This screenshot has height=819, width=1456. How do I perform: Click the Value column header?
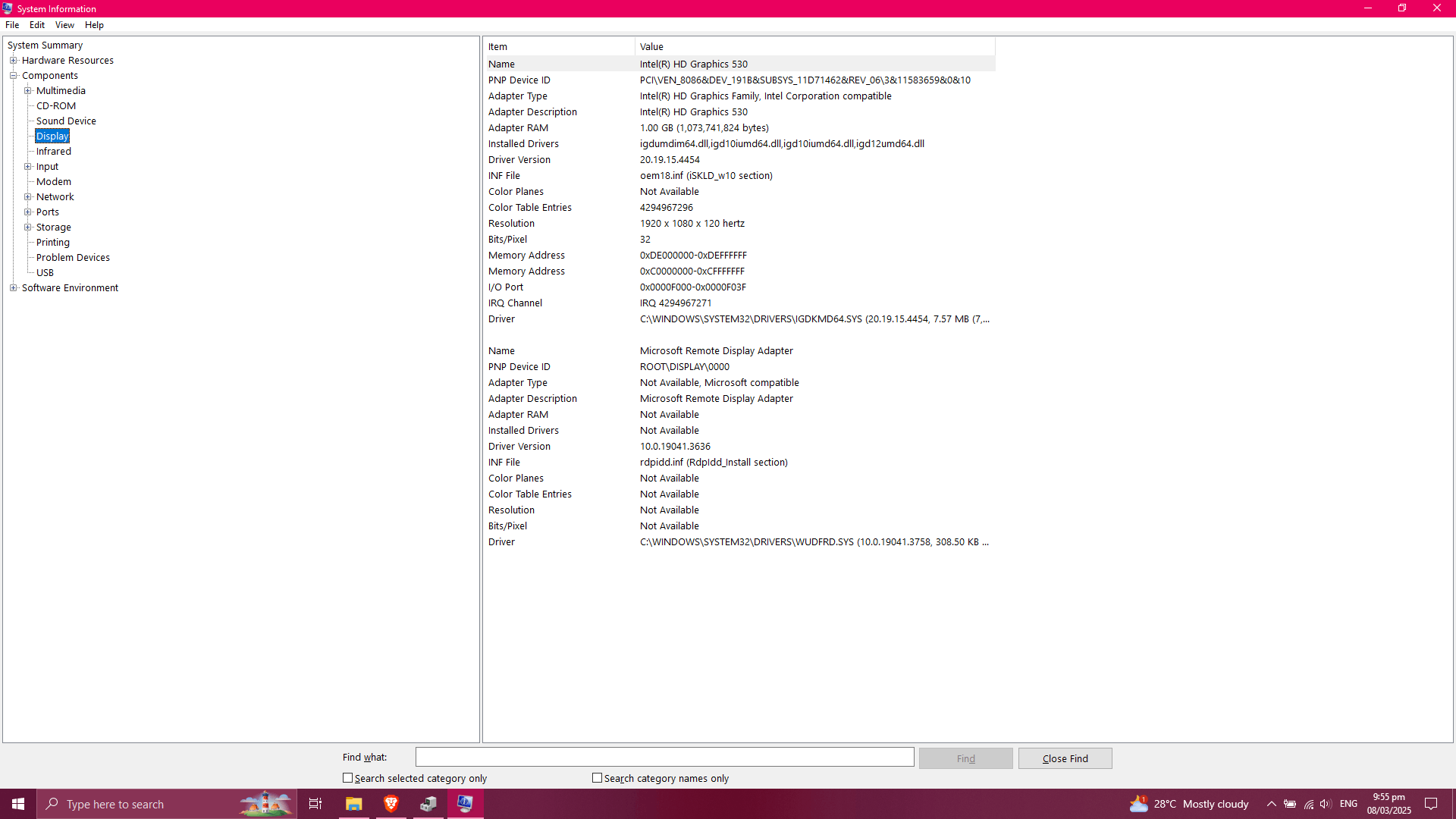pos(815,47)
